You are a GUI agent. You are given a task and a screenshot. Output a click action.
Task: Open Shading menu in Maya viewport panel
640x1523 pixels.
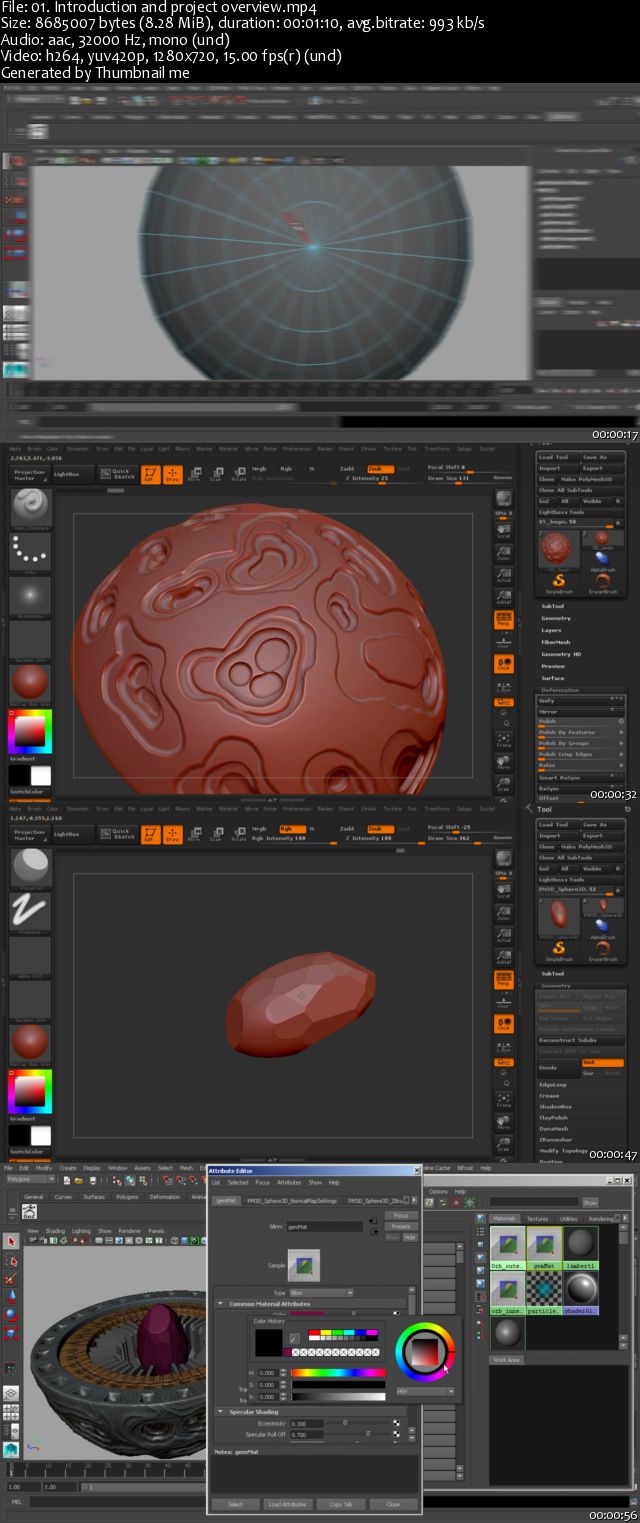click(55, 1230)
